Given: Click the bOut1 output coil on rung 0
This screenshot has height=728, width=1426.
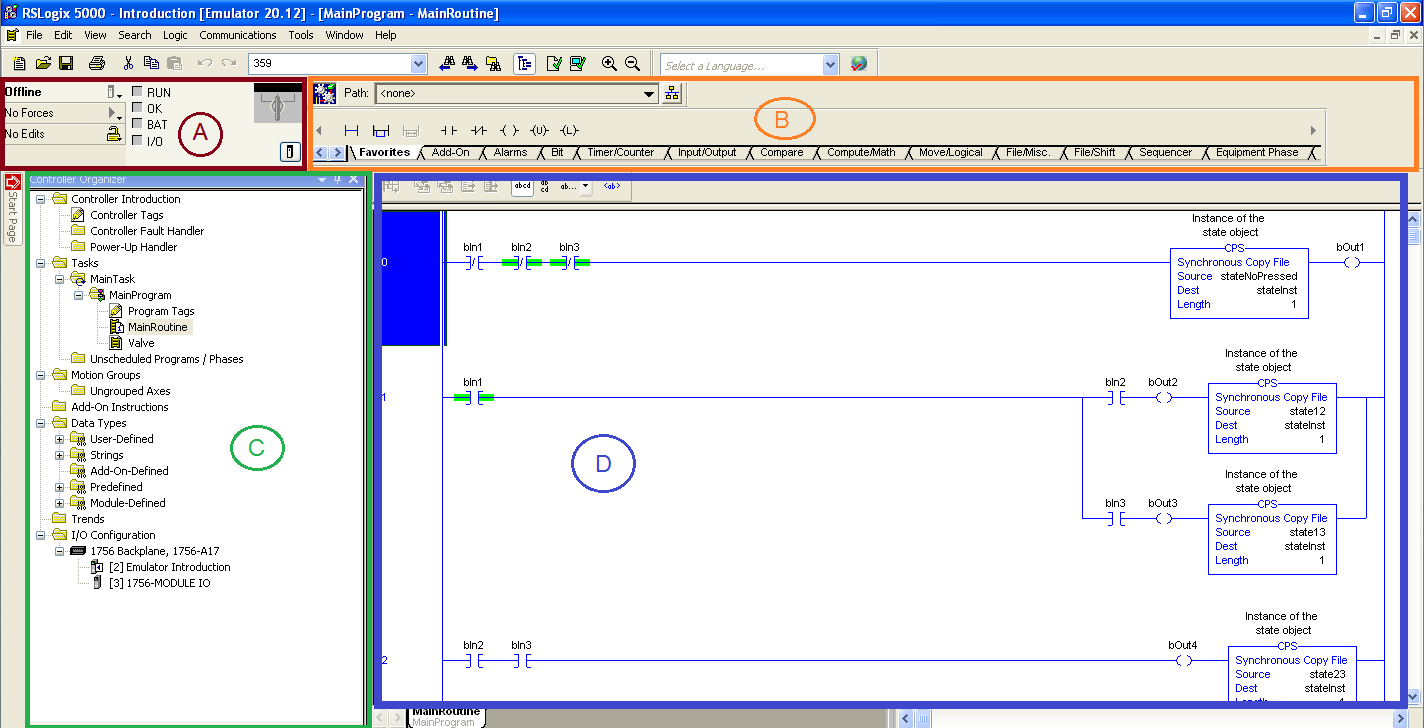Looking at the screenshot, I should pyautogui.click(x=1352, y=263).
